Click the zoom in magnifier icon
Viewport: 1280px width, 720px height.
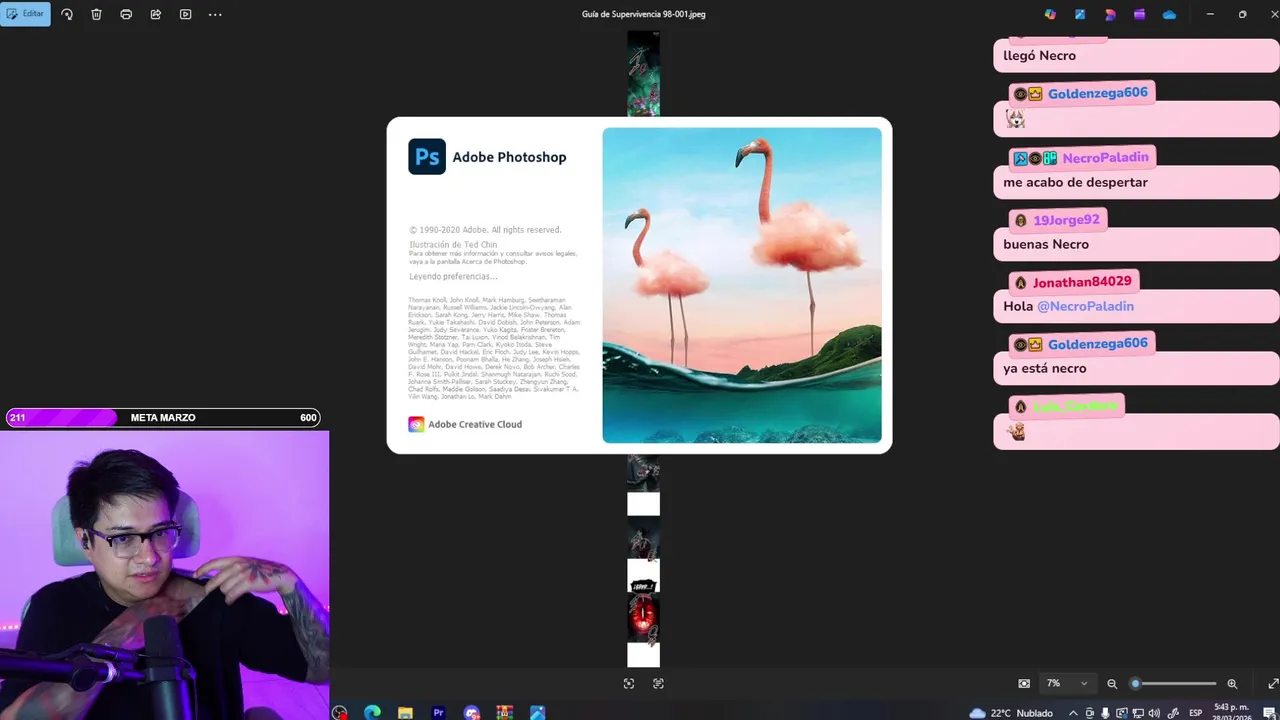click(1232, 683)
